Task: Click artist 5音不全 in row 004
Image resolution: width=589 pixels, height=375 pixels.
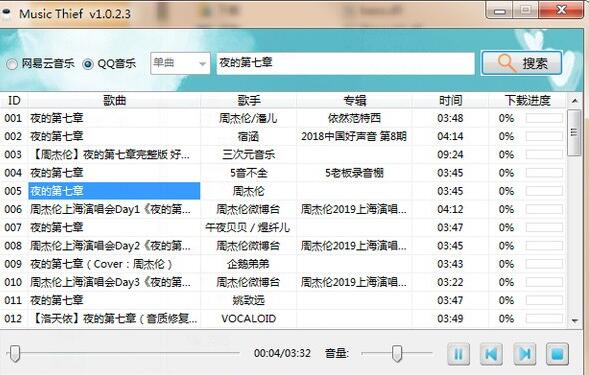Action: click(x=249, y=173)
